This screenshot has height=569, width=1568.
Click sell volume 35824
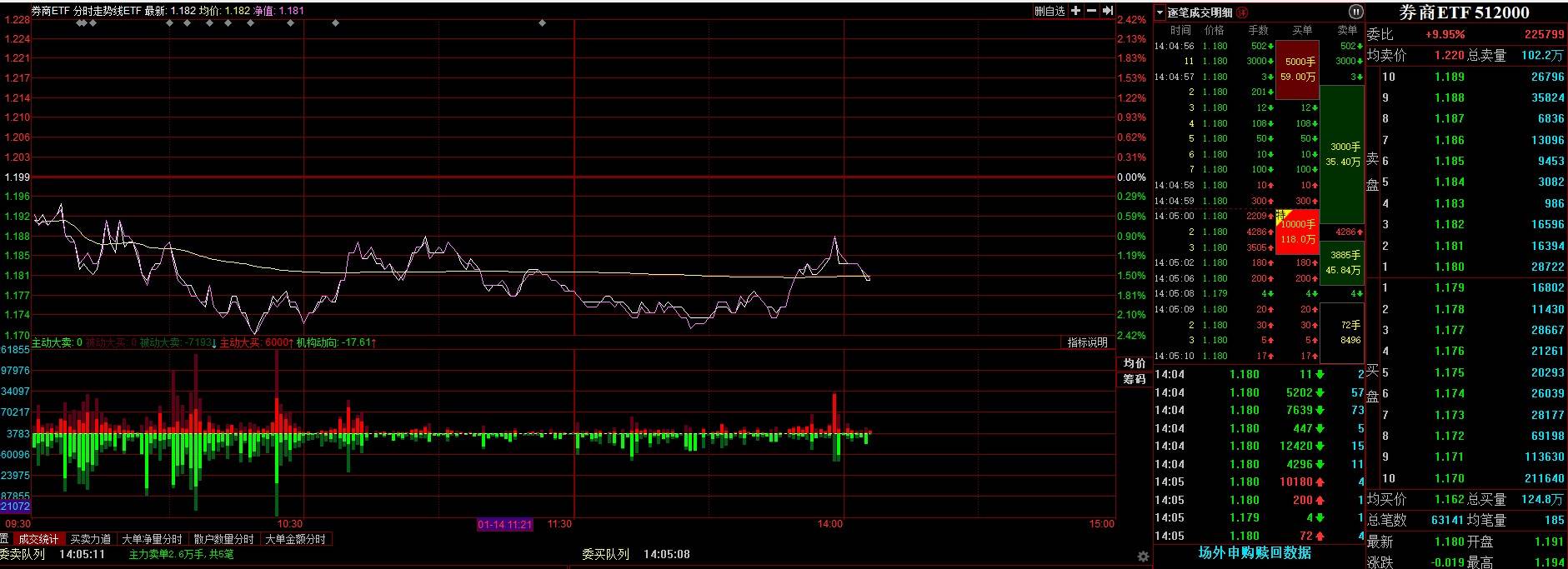tap(1547, 97)
